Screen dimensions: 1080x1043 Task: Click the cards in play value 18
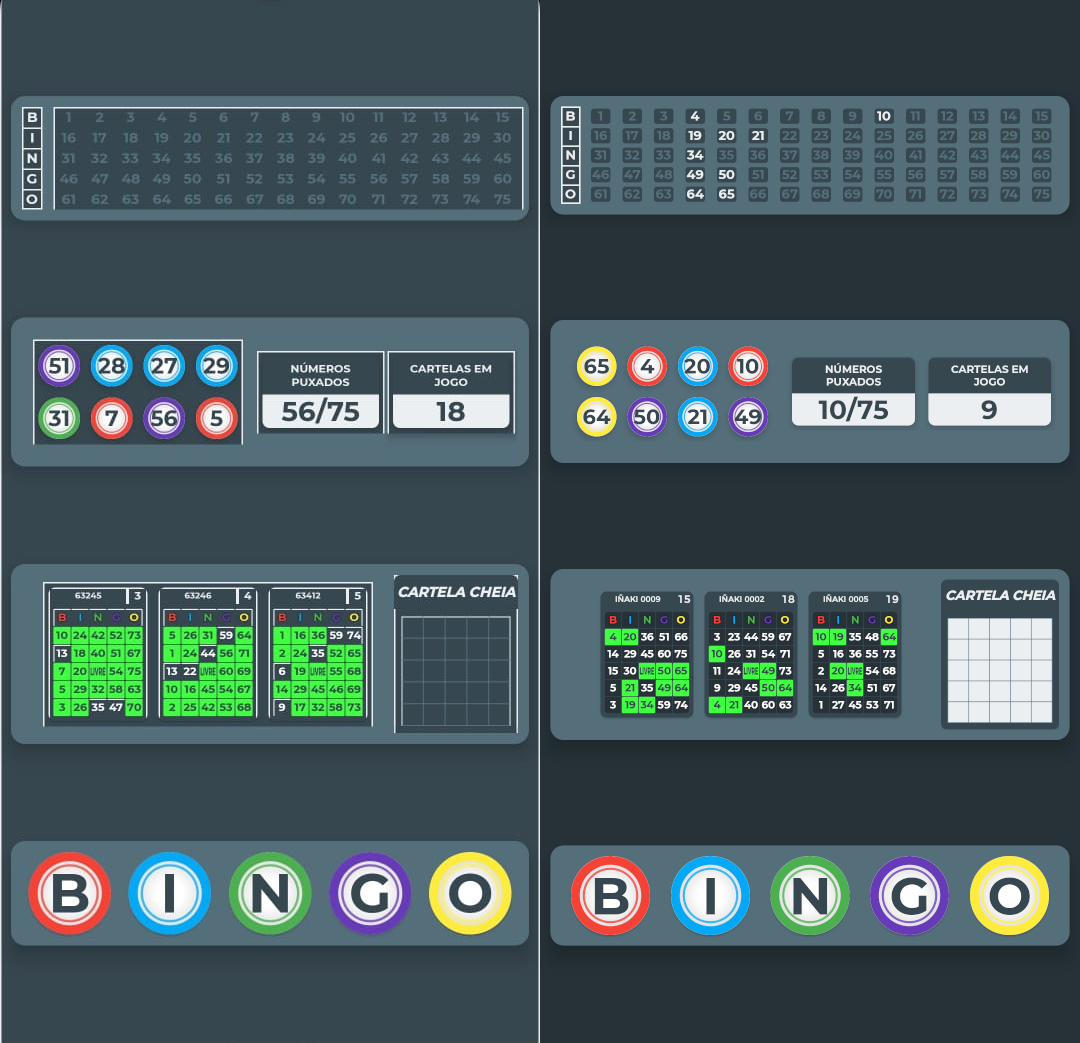451,411
